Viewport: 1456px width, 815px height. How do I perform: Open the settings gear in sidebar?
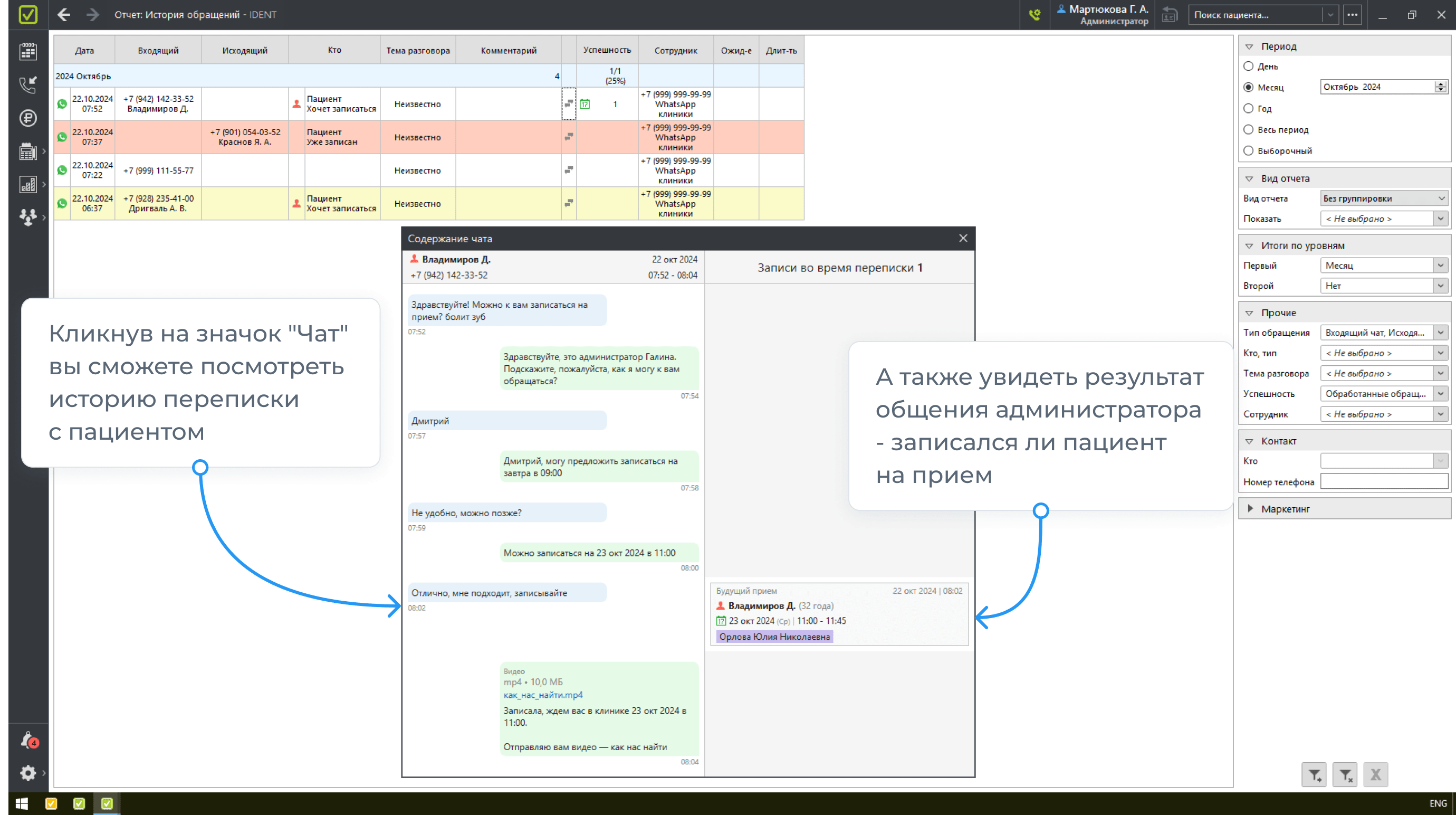coord(27,773)
